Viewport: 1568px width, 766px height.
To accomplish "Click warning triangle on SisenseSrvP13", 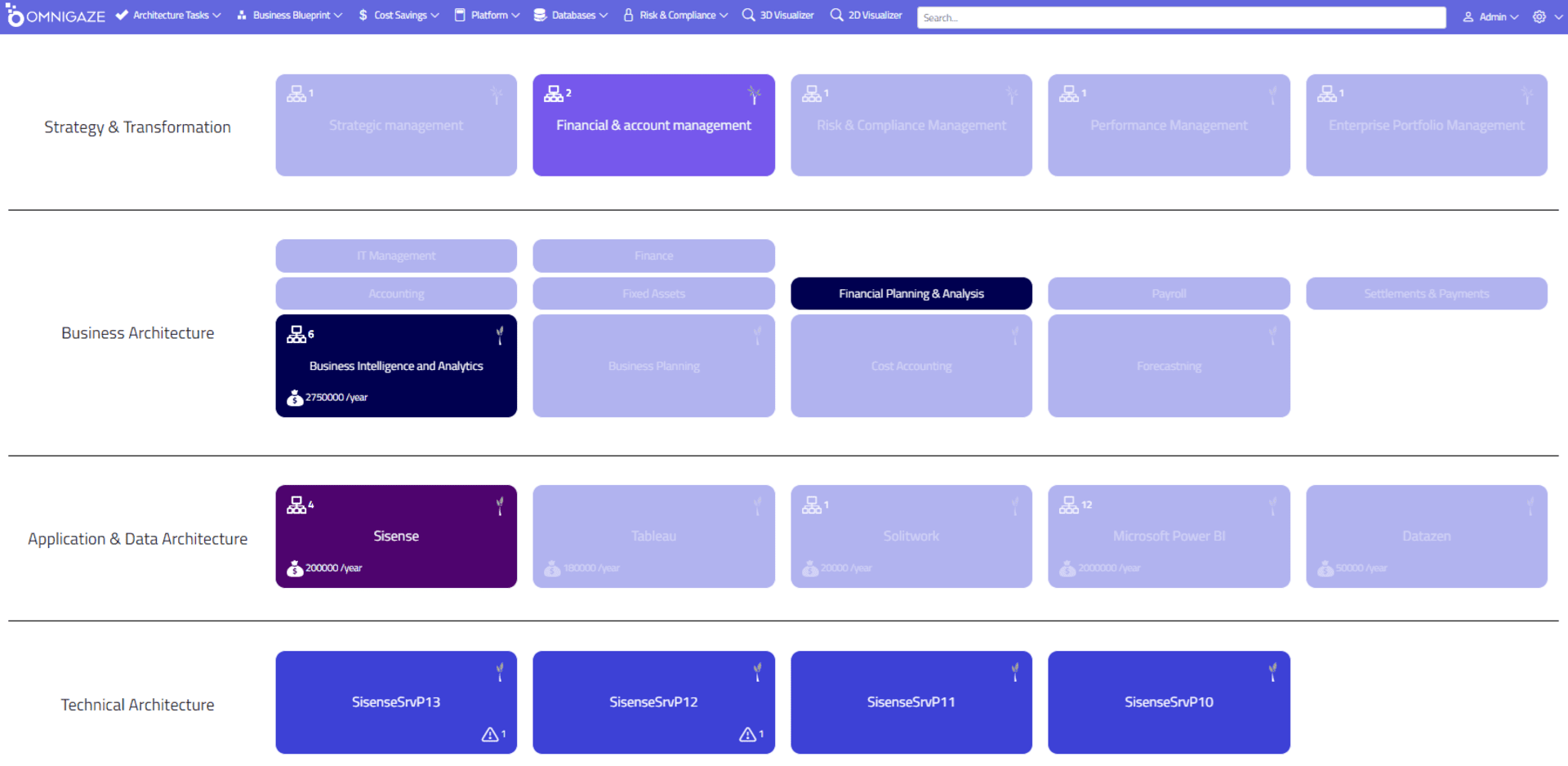I will [490, 734].
